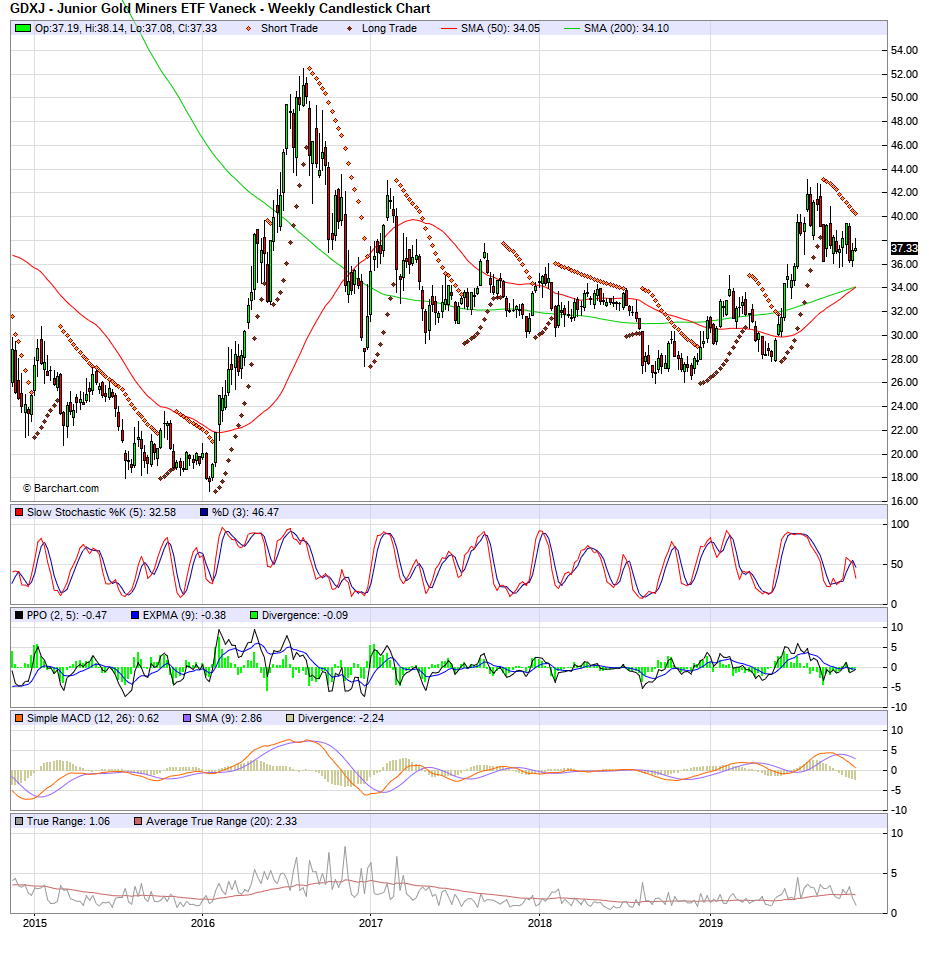Click the 2018 x-axis label

pos(540,923)
